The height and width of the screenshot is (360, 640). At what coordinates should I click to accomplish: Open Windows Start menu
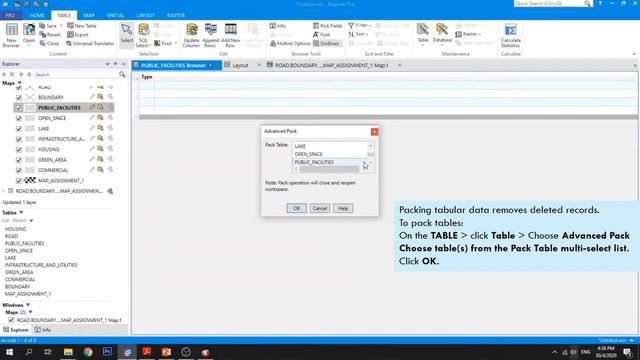click(9, 352)
